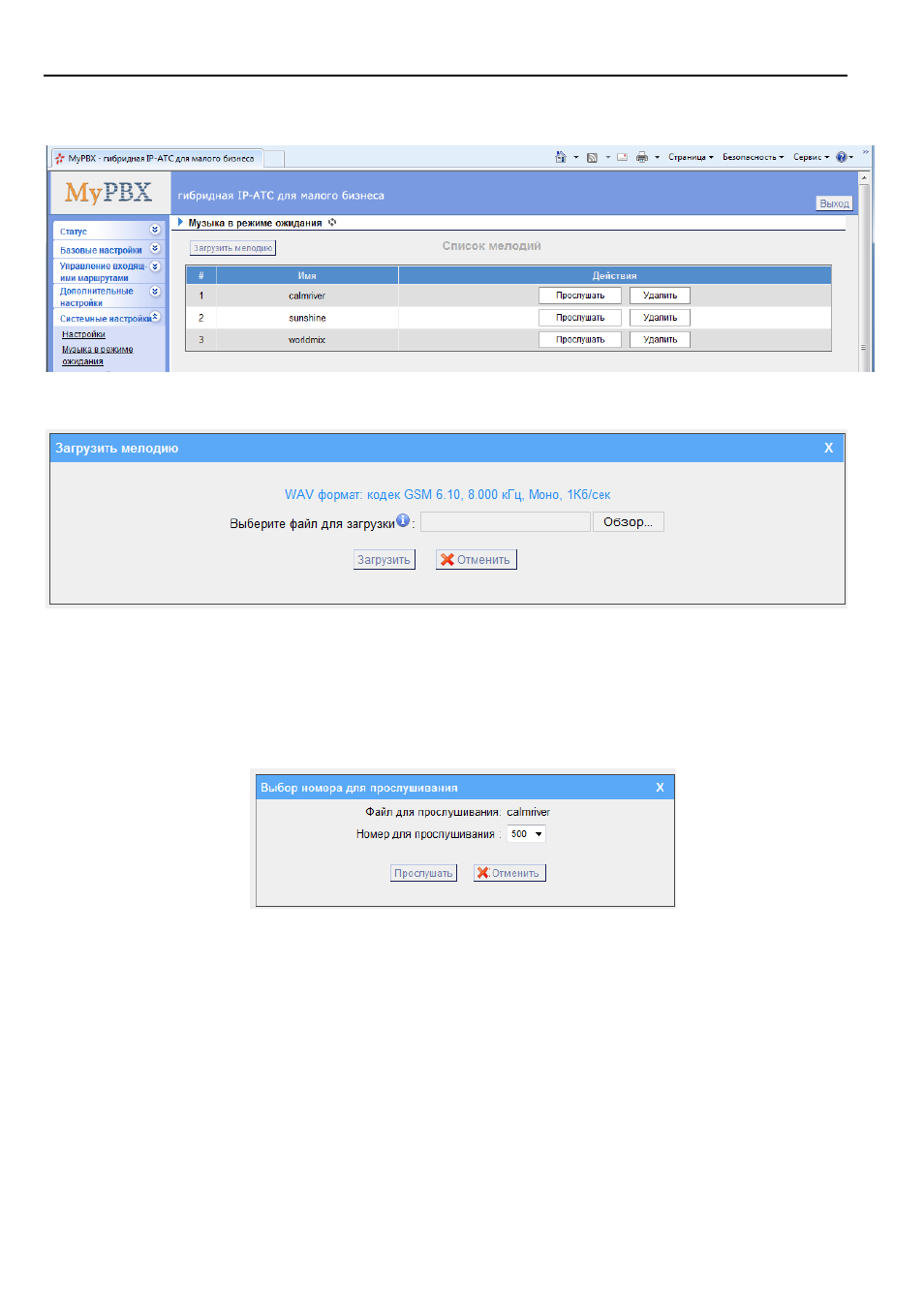Viewport: 924px width, 1308px height.
Task: Open the listening number dropdown showing 500
Action: pos(527,834)
